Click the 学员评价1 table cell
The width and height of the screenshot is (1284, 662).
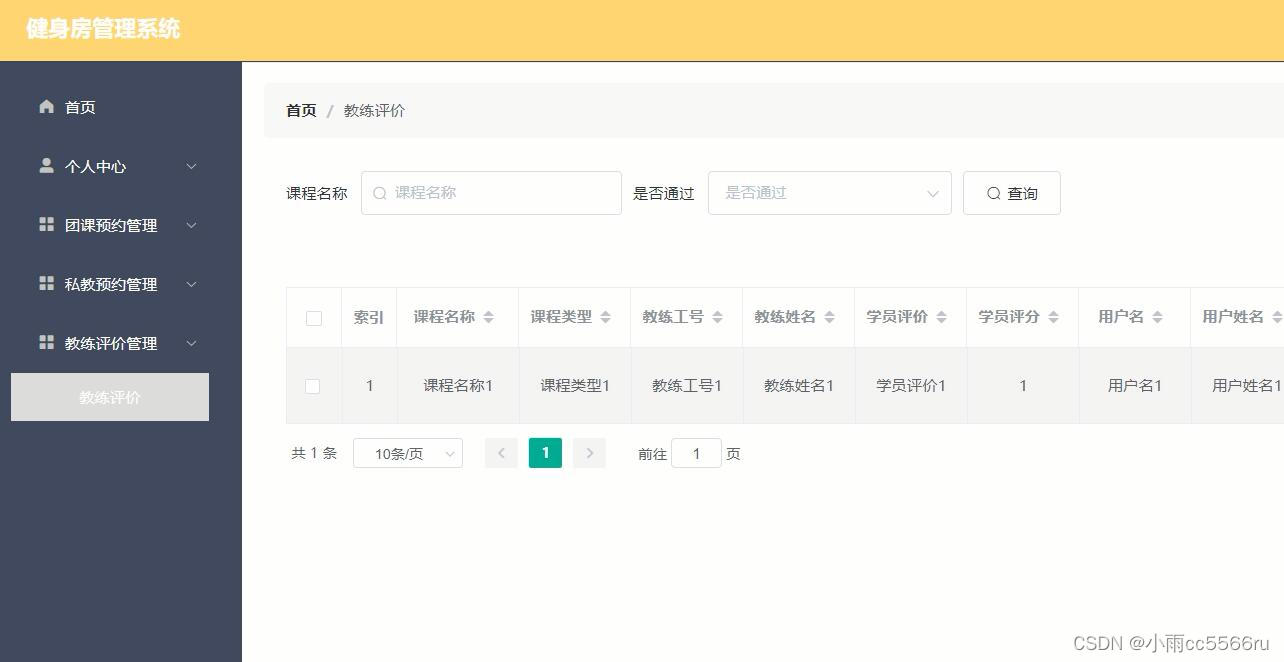point(911,385)
